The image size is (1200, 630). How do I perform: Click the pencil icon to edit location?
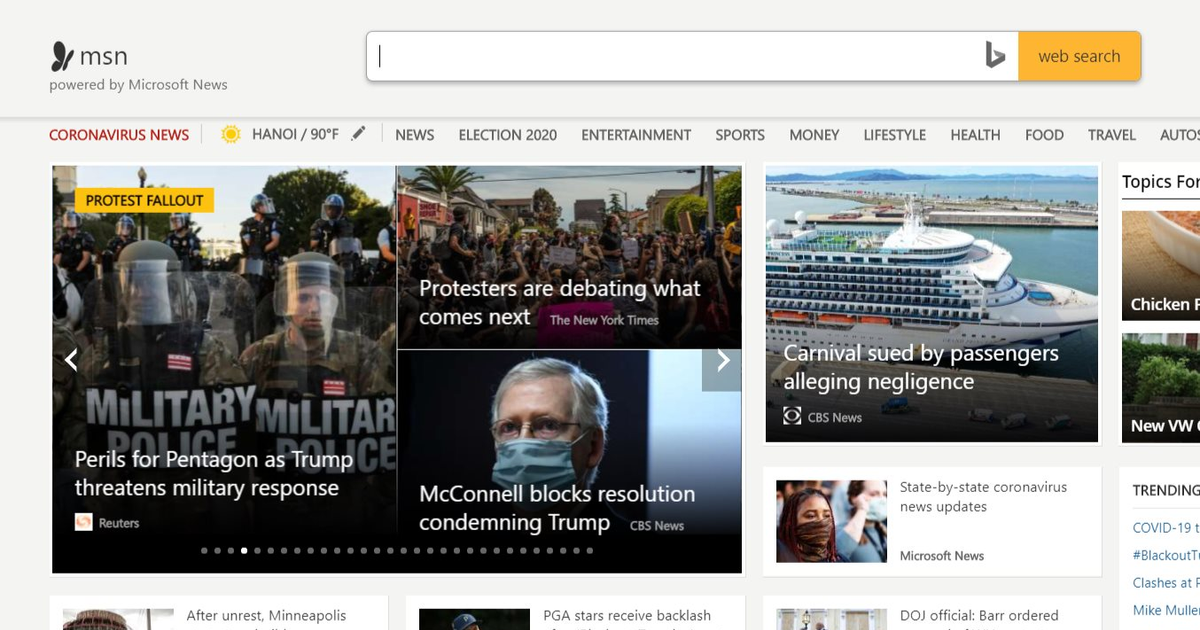point(359,134)
